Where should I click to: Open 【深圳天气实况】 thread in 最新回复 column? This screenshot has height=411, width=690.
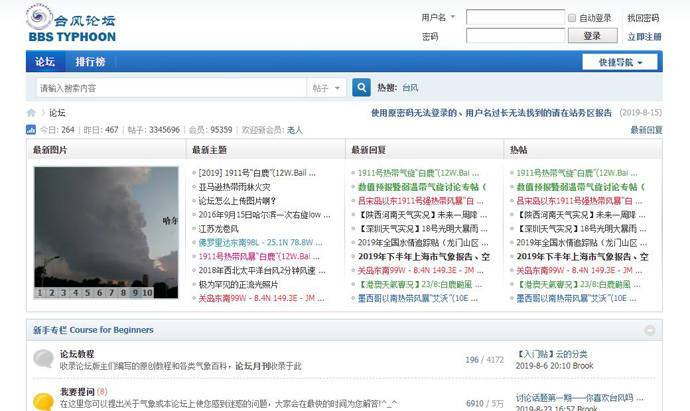coord(422,229)
